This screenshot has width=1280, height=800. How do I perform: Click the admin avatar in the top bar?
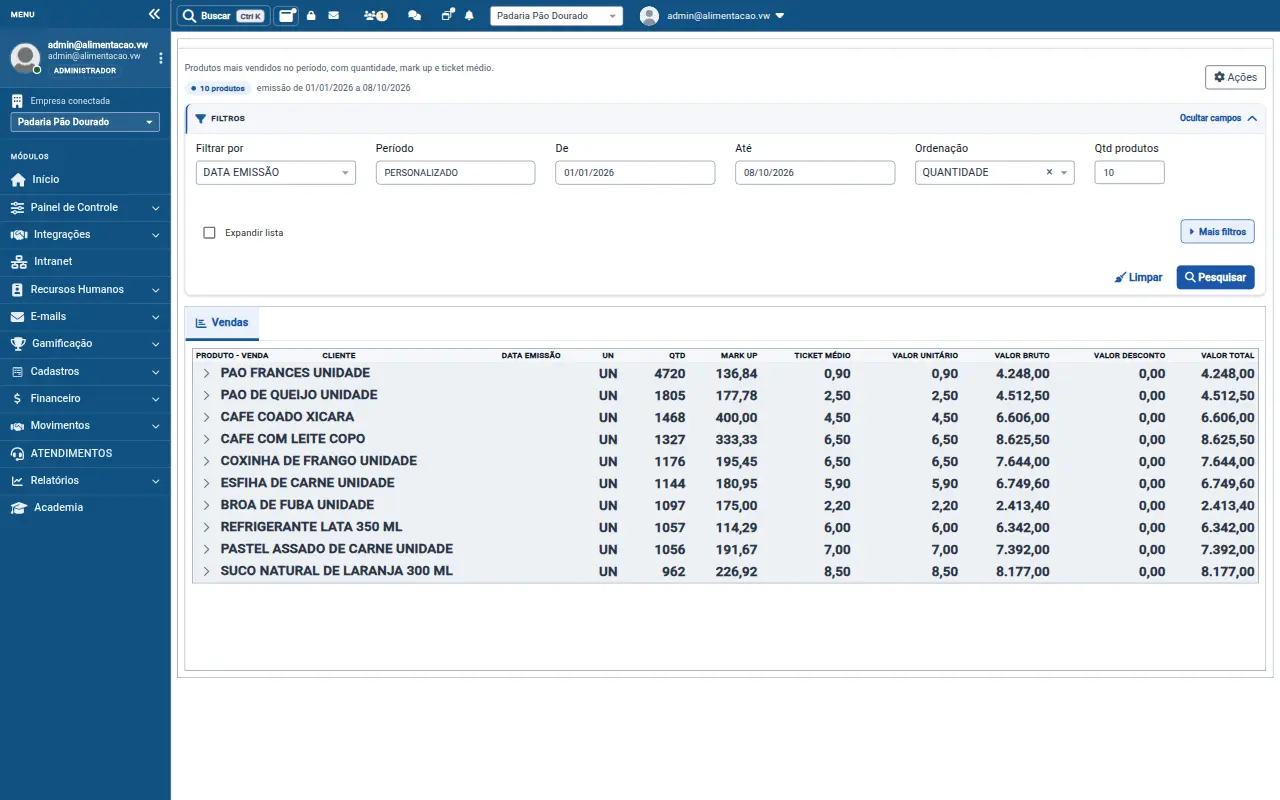click(x=650, y=16)
